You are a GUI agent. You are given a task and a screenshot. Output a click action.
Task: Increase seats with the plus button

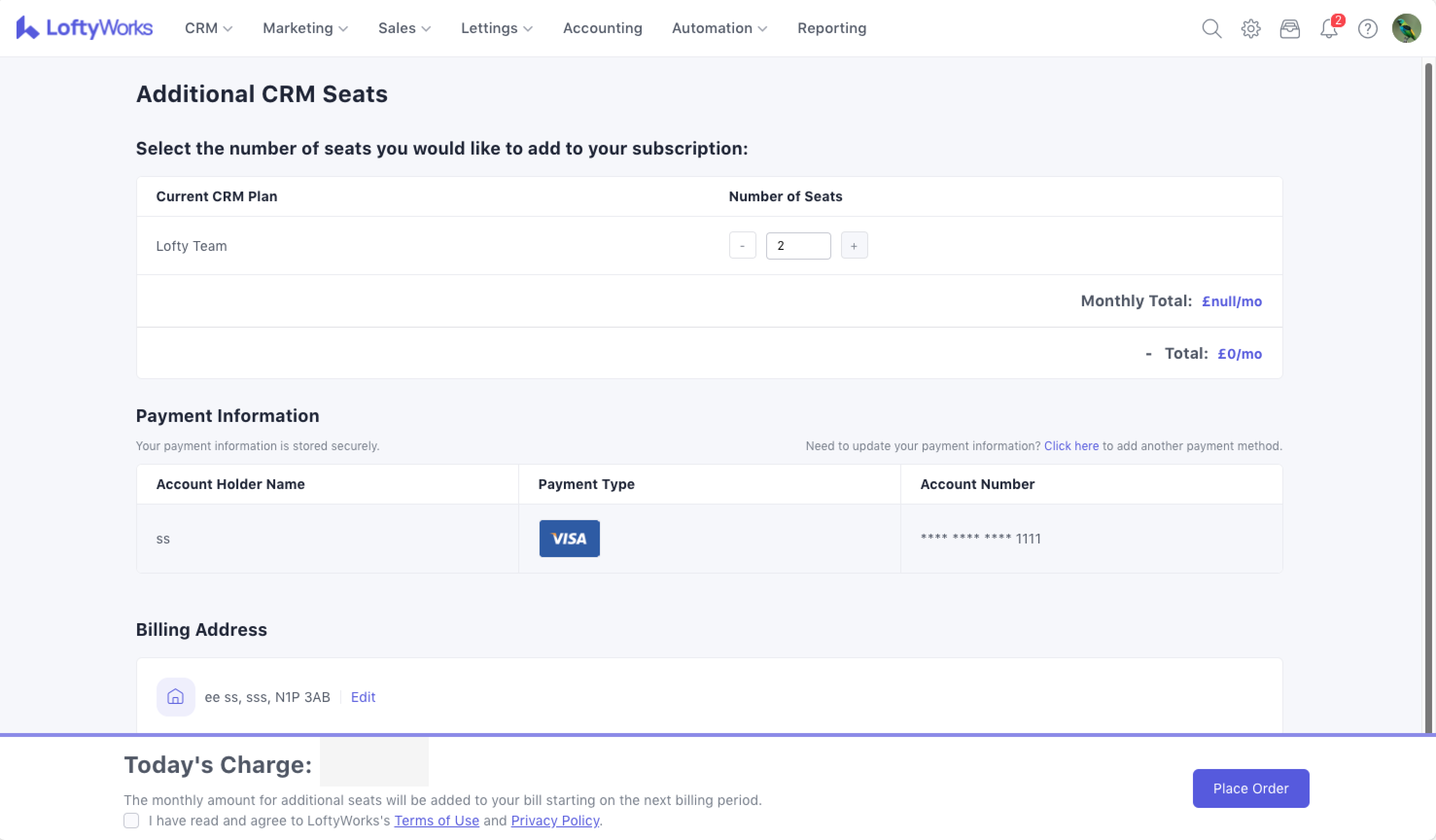(x=854, y=245)
